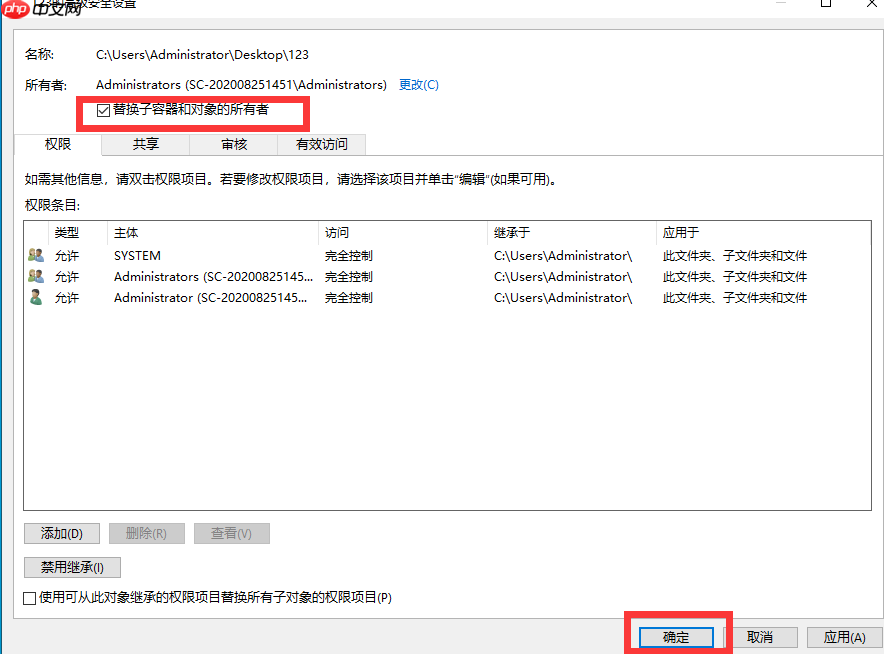Click the SYSTEM group icon
This screenshot has height=654, width=884.
(33, 255)
